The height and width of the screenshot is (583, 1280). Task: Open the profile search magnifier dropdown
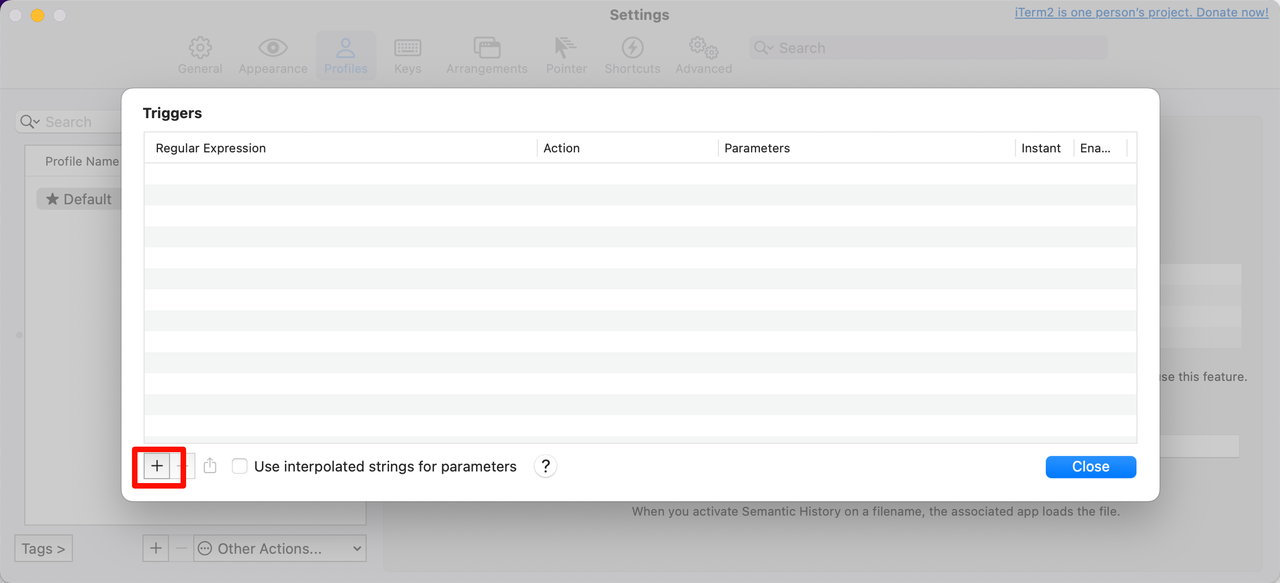[31, 122]
